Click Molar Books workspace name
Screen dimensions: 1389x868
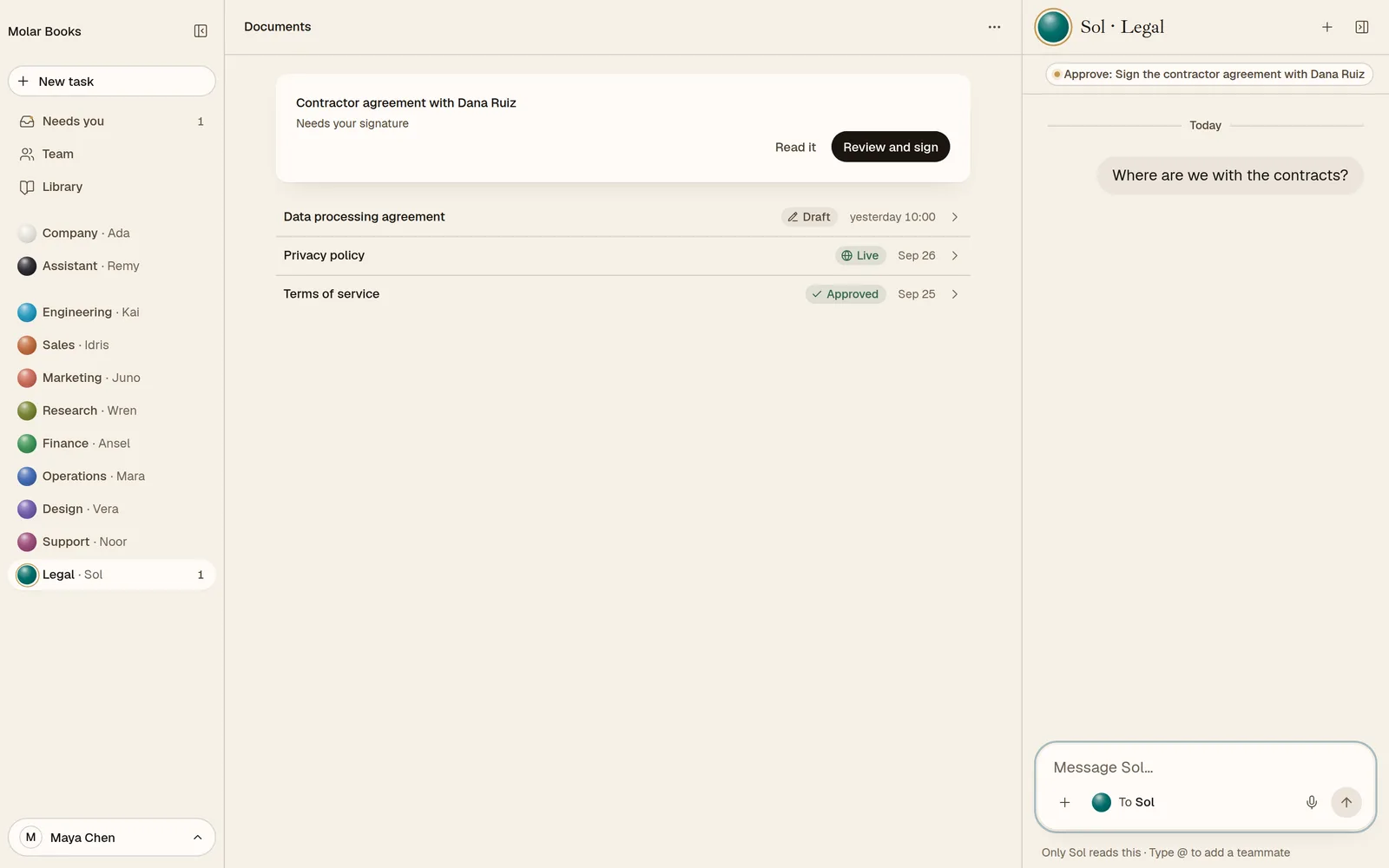[44, 31]
